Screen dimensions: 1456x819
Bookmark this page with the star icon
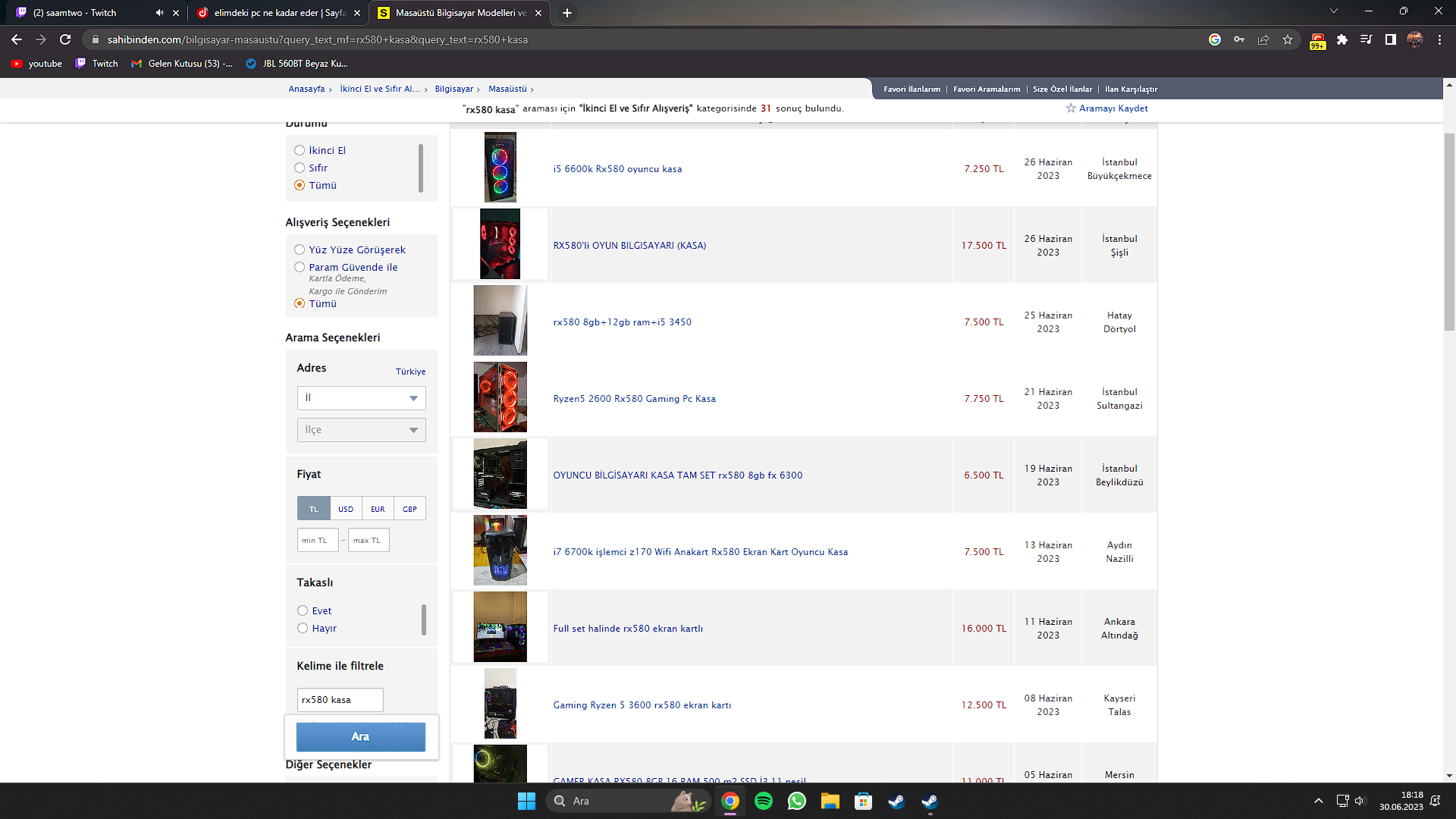(x=1288, y=39)
